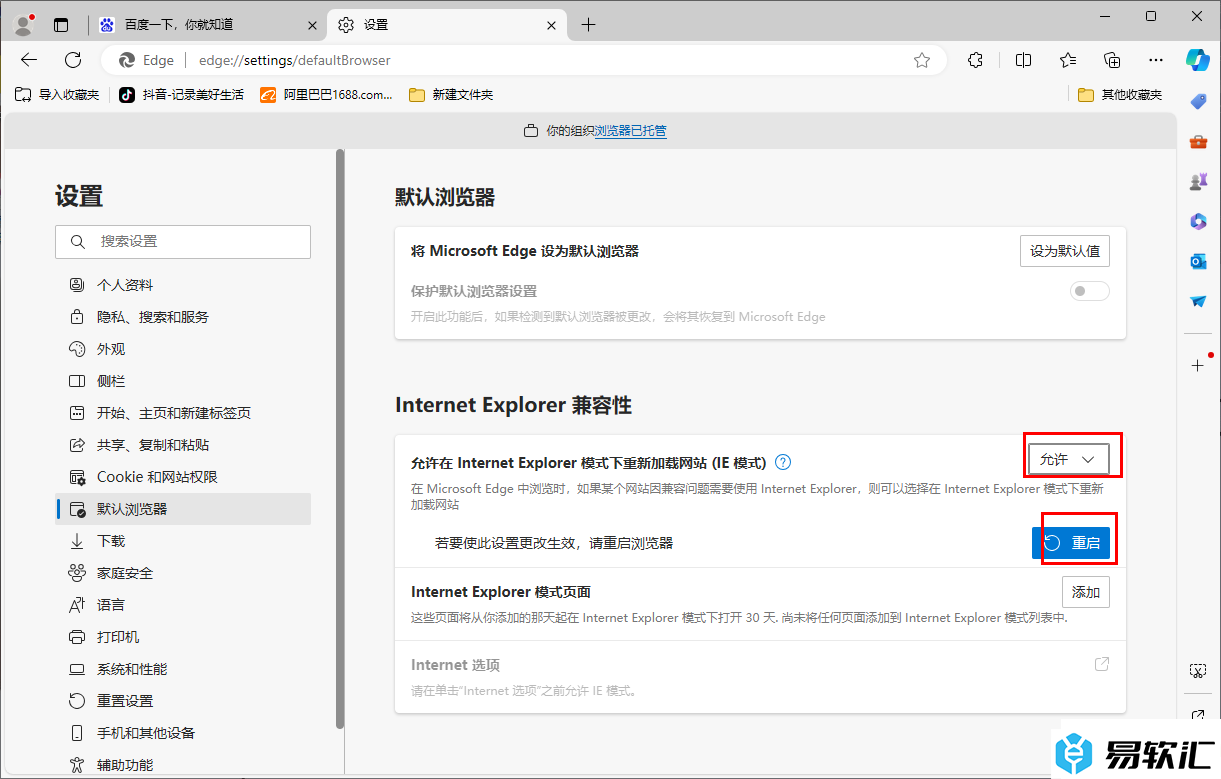Open the Drop paper-plane sidebar icon
Screen dimensions: 1221x779
point(1198,301)
